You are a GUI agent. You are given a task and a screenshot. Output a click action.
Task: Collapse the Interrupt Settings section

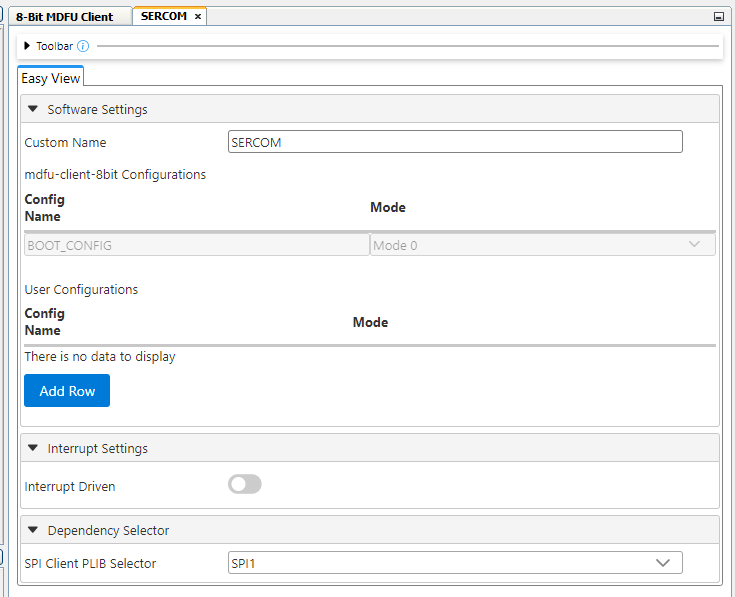pos(33,448)
